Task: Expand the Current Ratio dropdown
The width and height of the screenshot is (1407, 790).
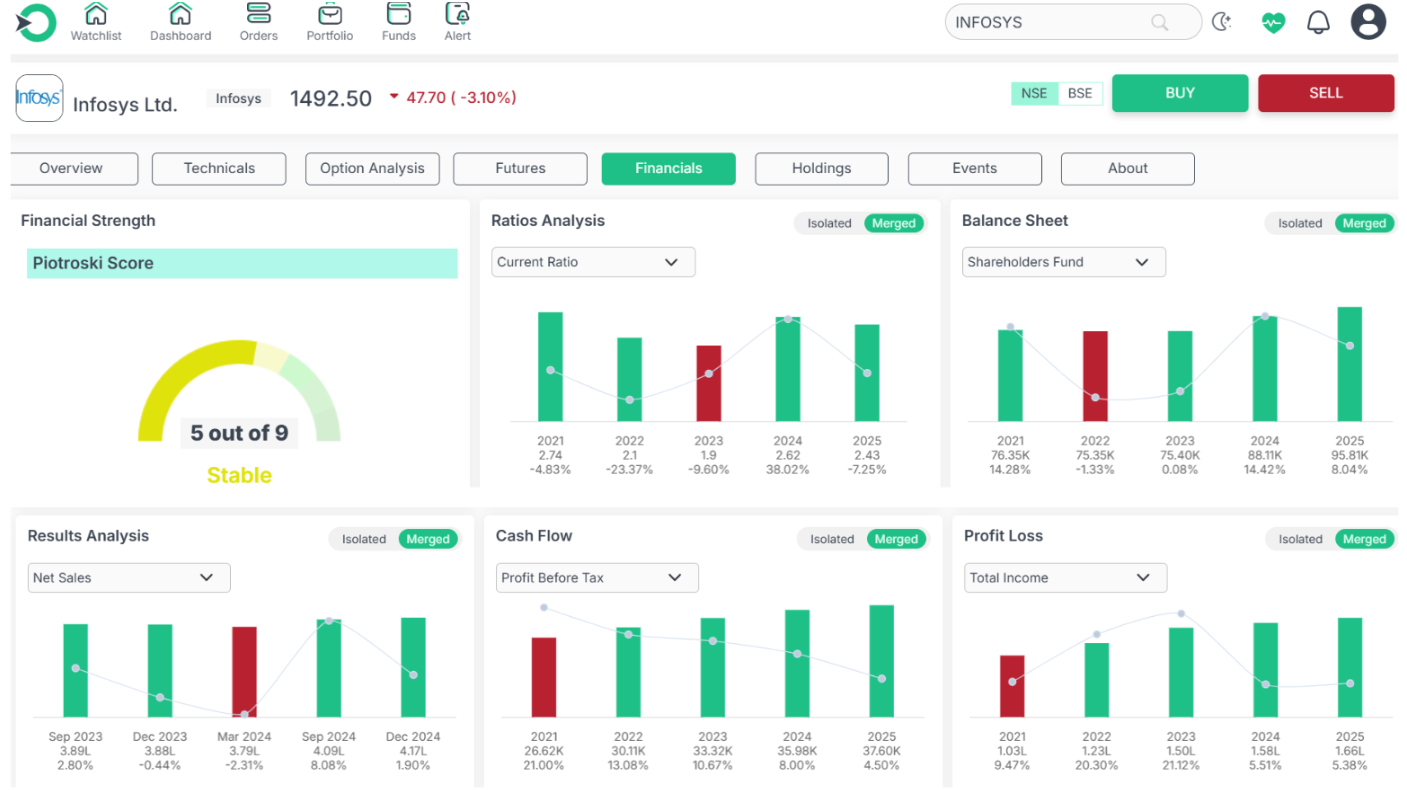Action: pyautogui.click(x=593, y=262)
